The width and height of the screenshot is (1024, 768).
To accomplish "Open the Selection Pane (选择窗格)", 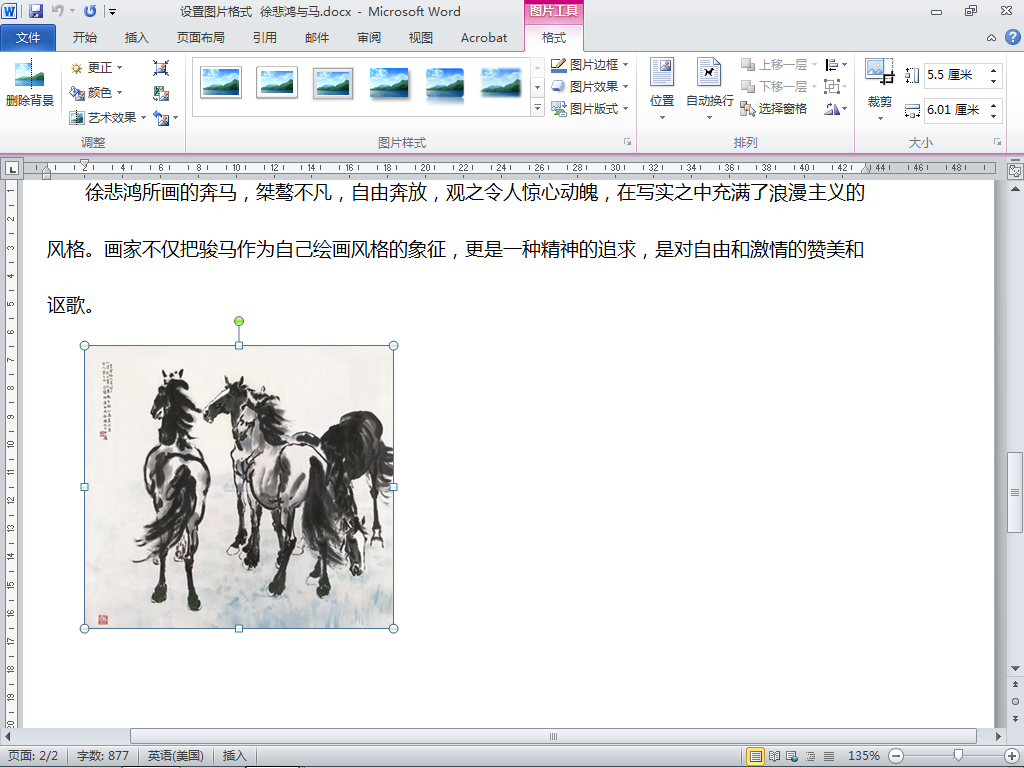I will click(774, 108).
